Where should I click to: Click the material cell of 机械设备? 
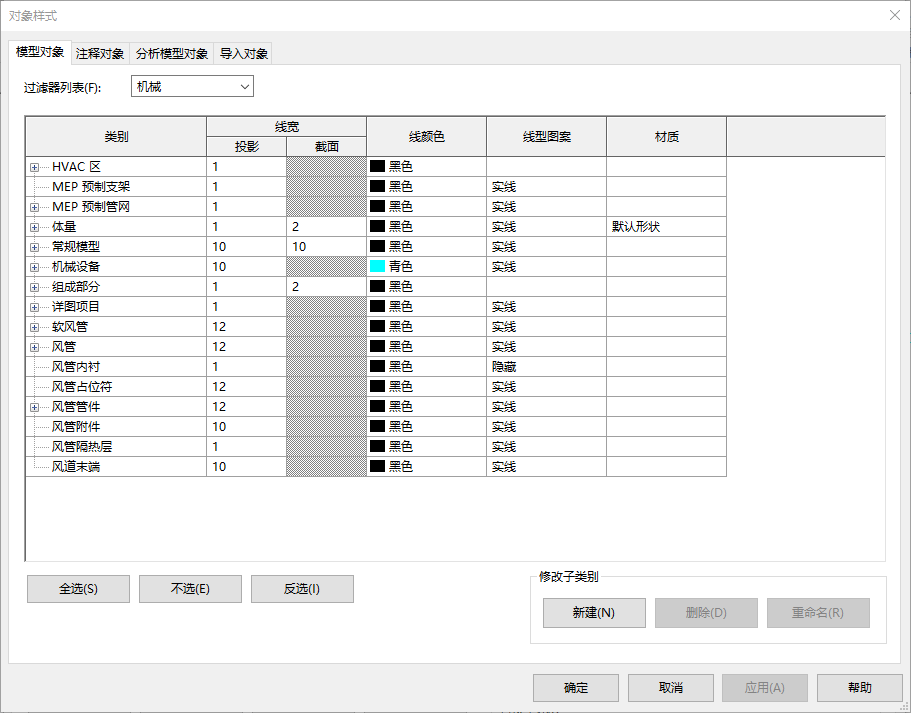tap(666, 267)
